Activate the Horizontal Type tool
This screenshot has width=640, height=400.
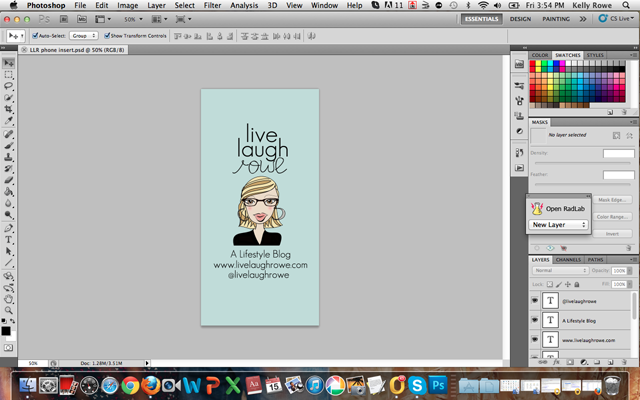pos(8,240)
